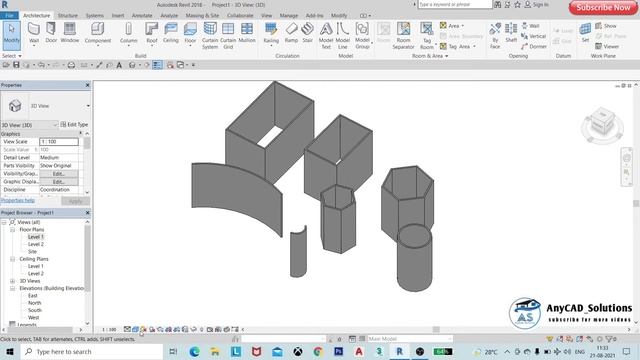Image resolution: width=640 pixels, height=360 pixels.
Task: Select the Ramp tool
Action: [x=291, y=33]
